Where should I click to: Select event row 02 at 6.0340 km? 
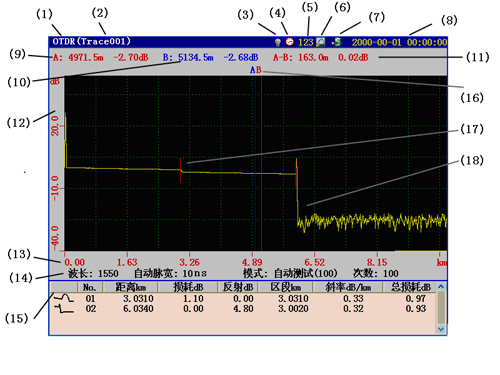coord(243,309)
